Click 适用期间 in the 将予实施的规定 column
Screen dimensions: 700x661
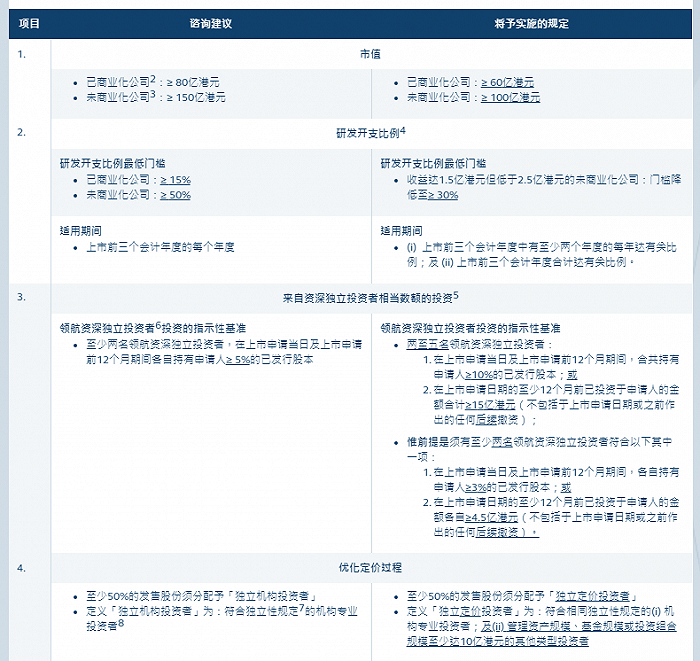point(401,231)
